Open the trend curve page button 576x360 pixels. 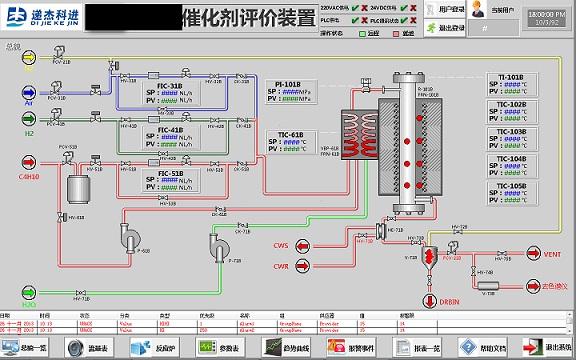286,347
